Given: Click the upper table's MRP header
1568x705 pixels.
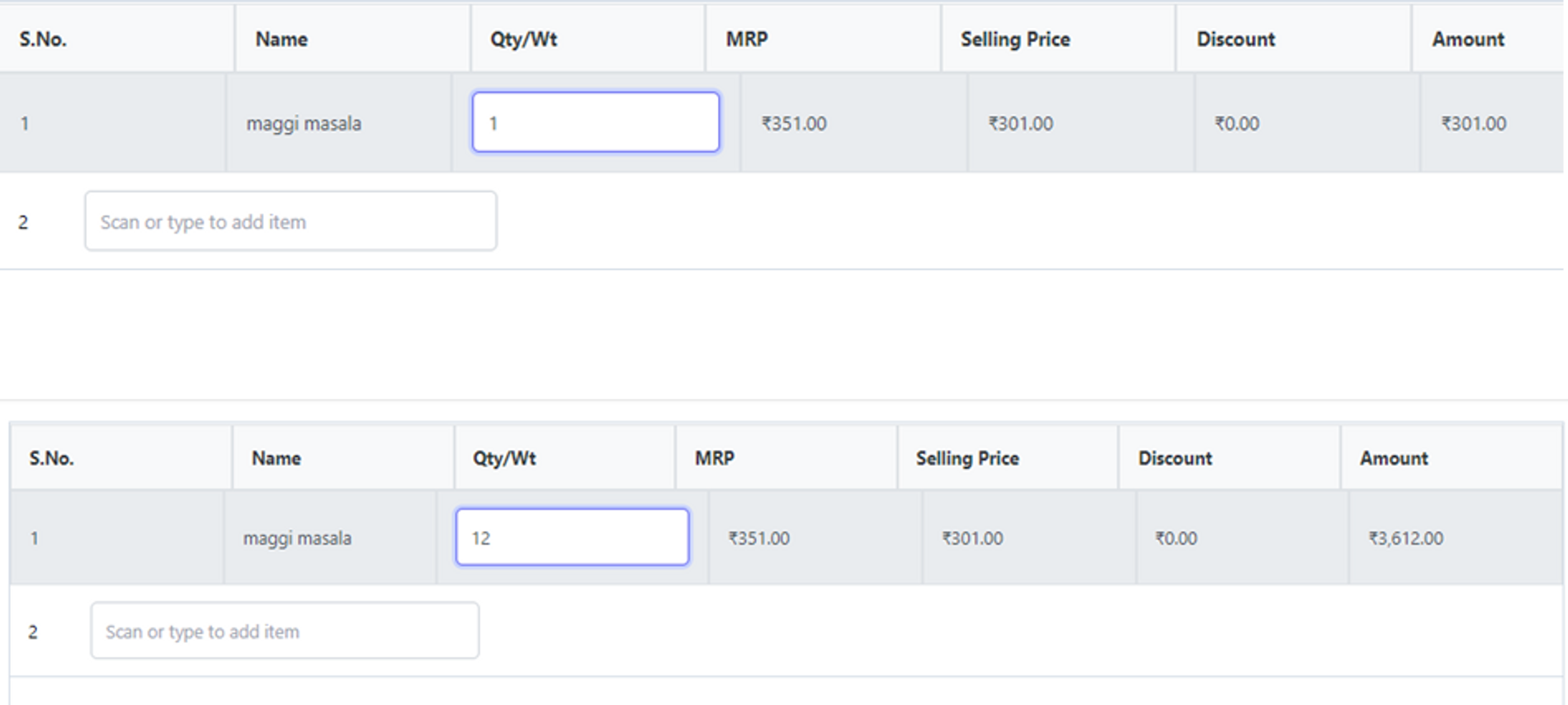Looking at the screenshot, I should (747, 39).
